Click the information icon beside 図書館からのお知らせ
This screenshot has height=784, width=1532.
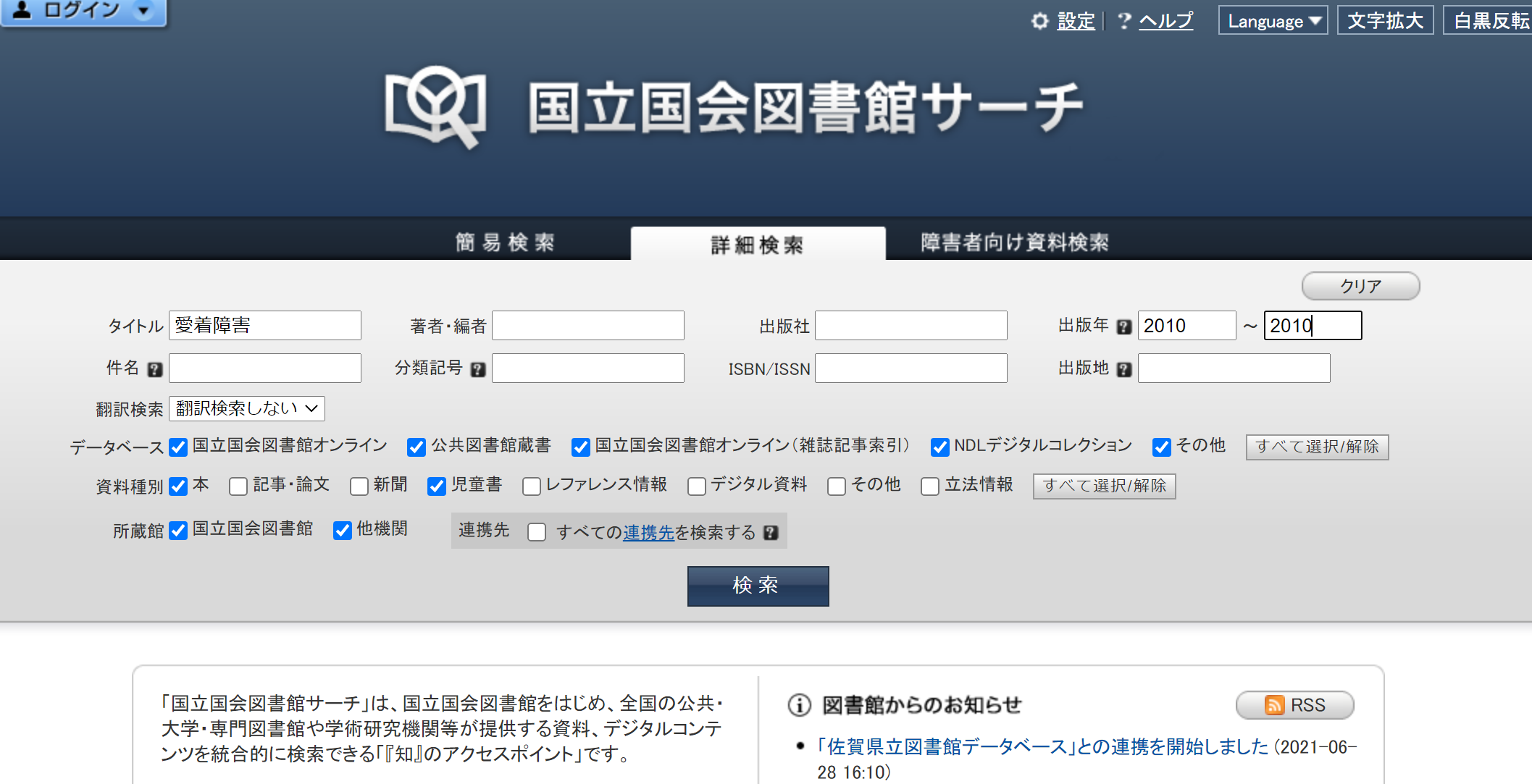coord(800,705)
